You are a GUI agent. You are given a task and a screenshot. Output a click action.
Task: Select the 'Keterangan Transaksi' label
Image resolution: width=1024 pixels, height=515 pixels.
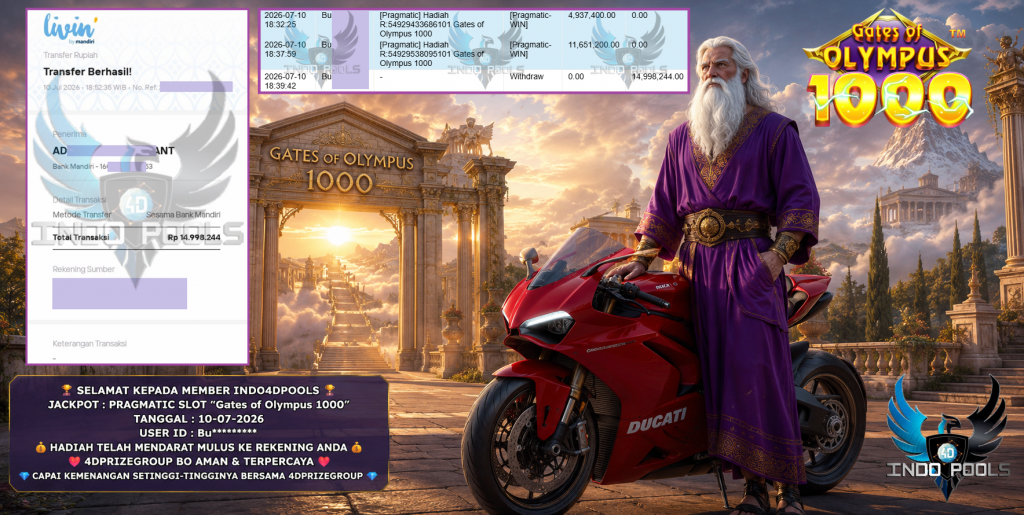[x=89, y=343]
